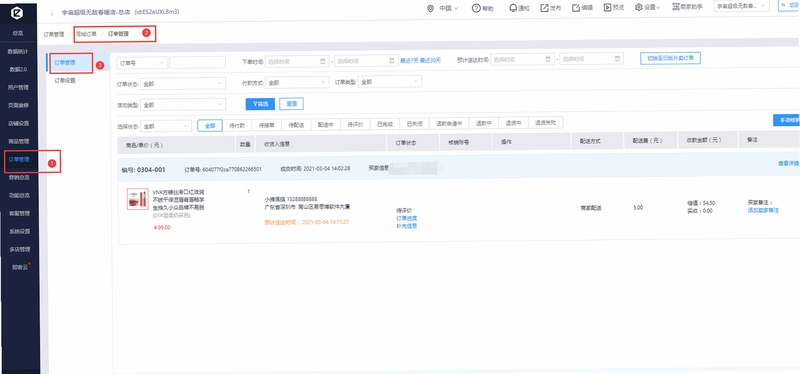Click the 手动核销 button
800x374 pixels.
tap(787, 120)
